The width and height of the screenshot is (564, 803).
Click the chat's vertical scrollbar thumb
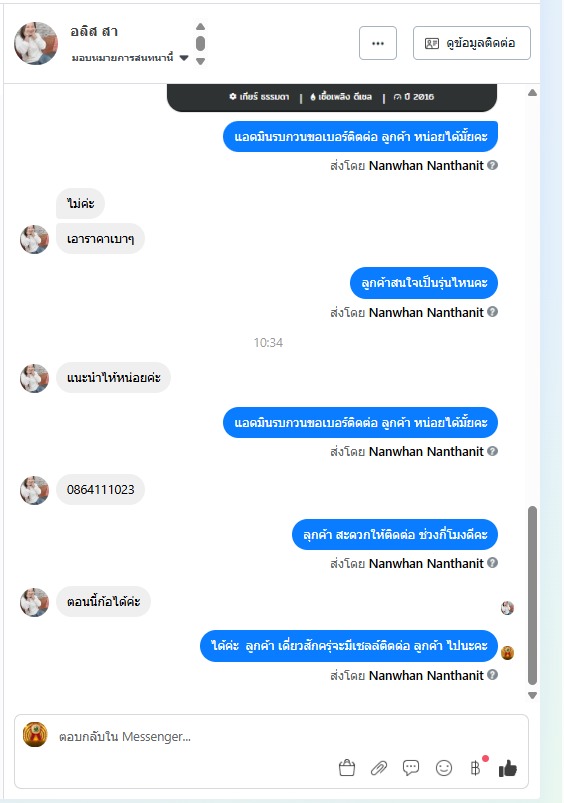[533, 595]
